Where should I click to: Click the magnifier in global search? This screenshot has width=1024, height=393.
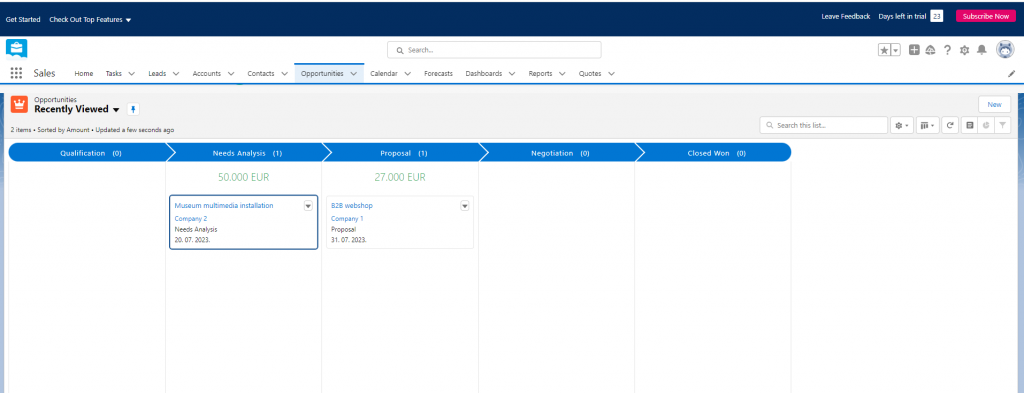pyautogui.click(x=400, y=50)
